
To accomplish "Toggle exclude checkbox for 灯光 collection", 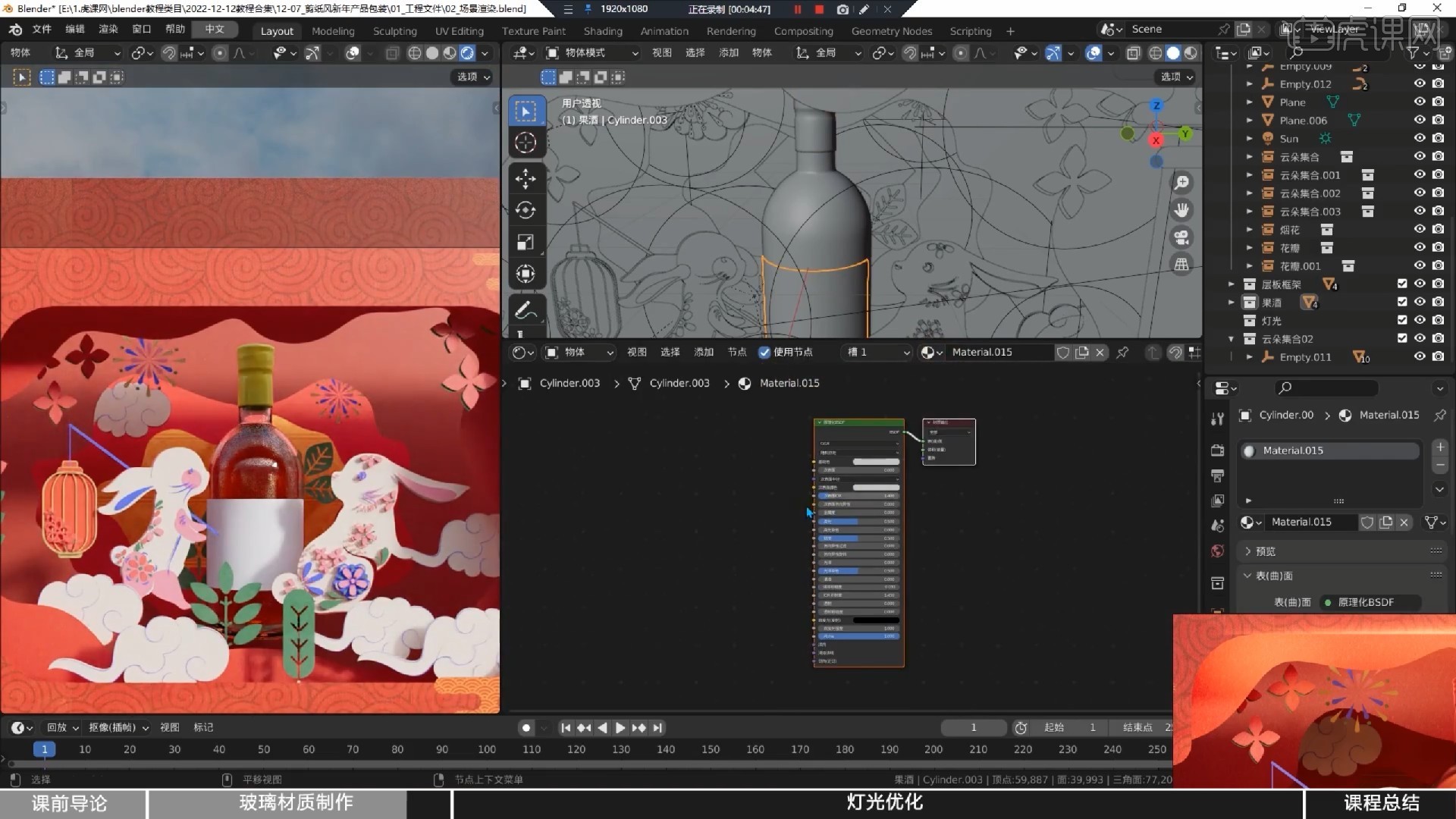I will tap(1402, 320).
